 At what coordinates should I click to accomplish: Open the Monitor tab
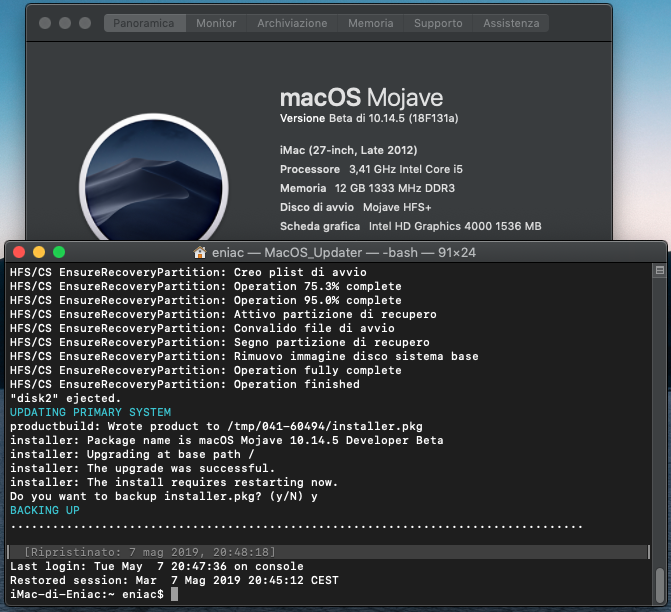216,23
